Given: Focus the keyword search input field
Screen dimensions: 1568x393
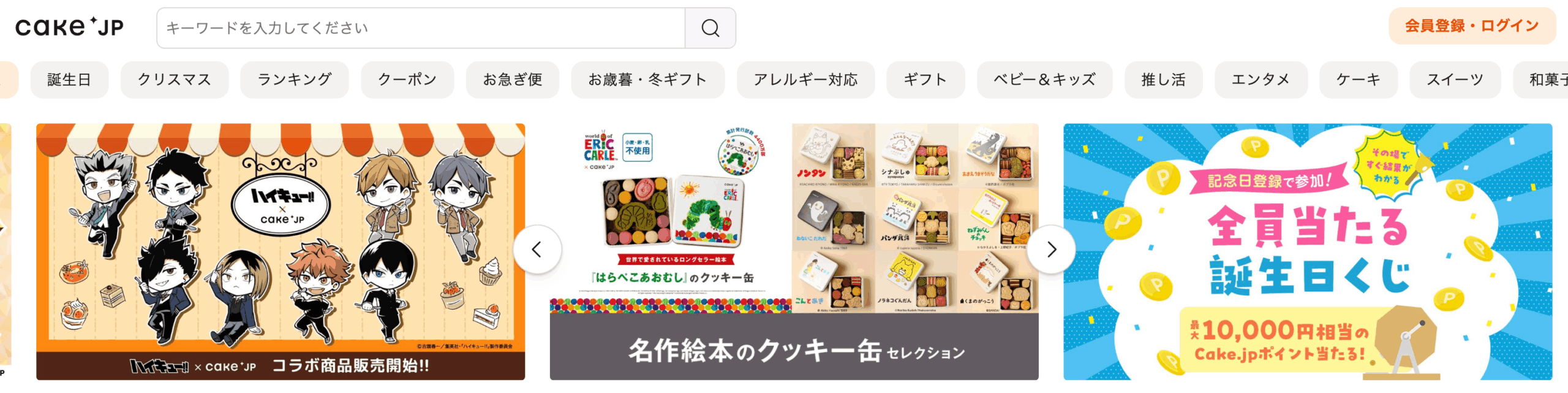Looking at the screenshot, I should click(x=421, y=28).
